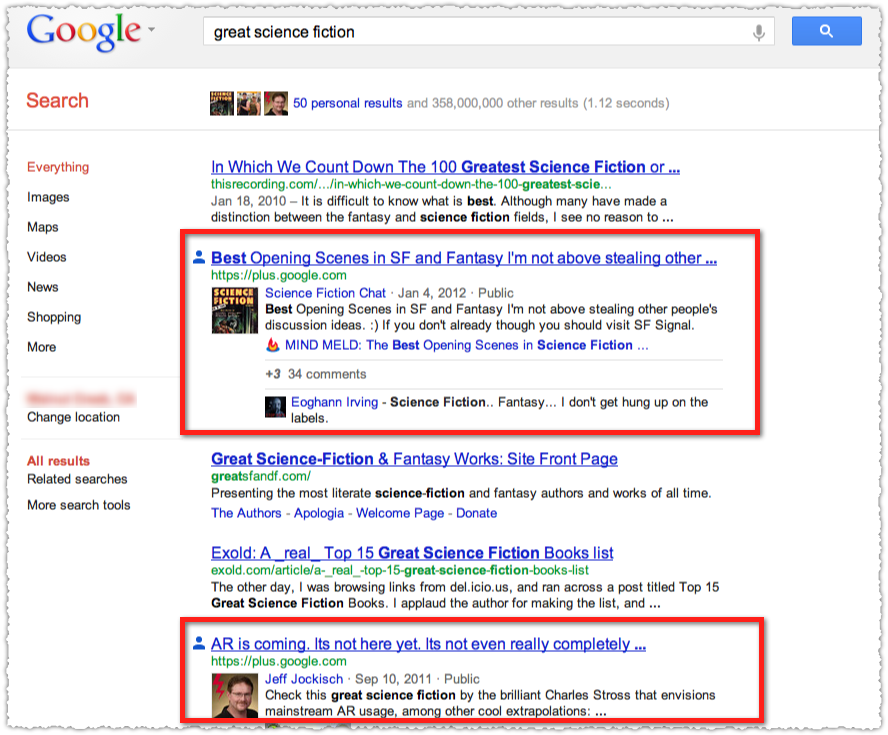Click the Science Fiction Chat profile thumbnail
The height and width of the screenshot is (735, 888).
pos(234,310)
